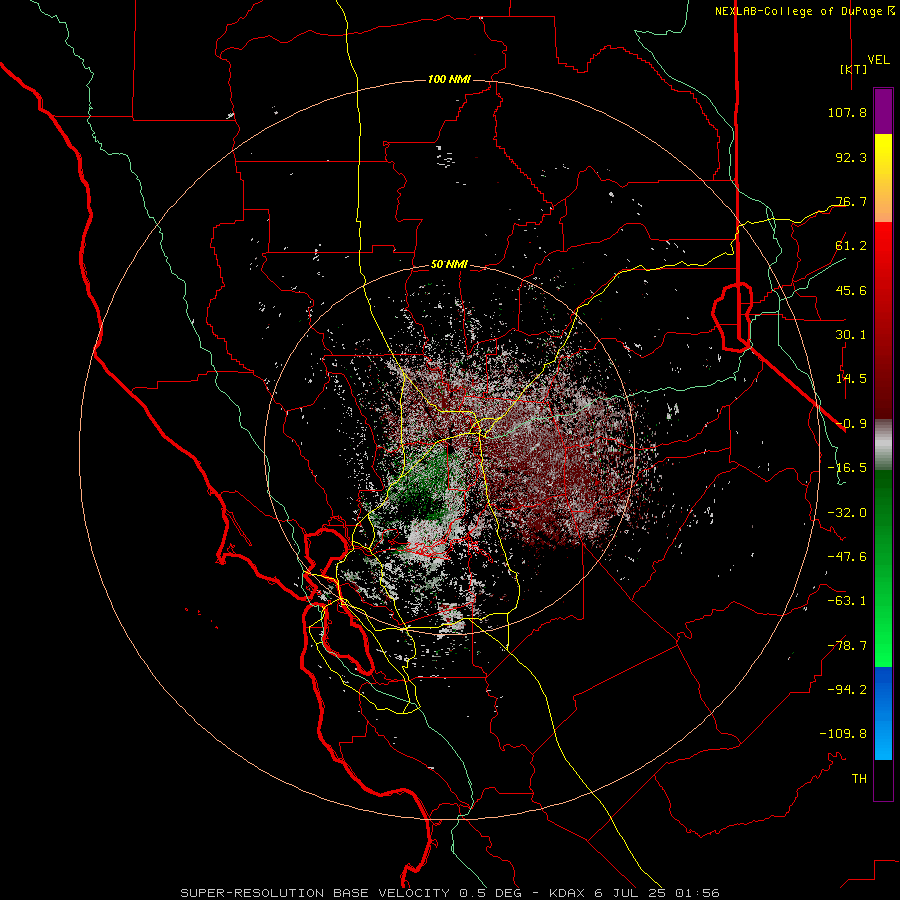Viewport: 900px width, 900px height.
Task: Click the -16.5 velocity scale value
Action: click(x=847, y=468)
